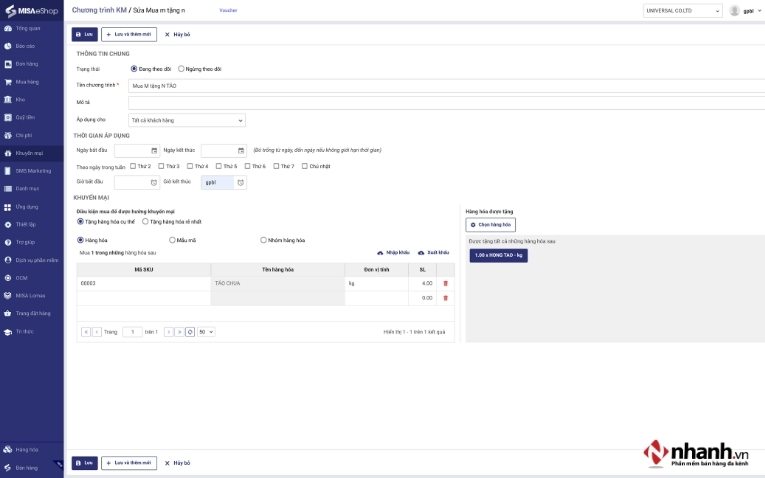Go to Kho warehouse in the sidebar

click(20, 100)
